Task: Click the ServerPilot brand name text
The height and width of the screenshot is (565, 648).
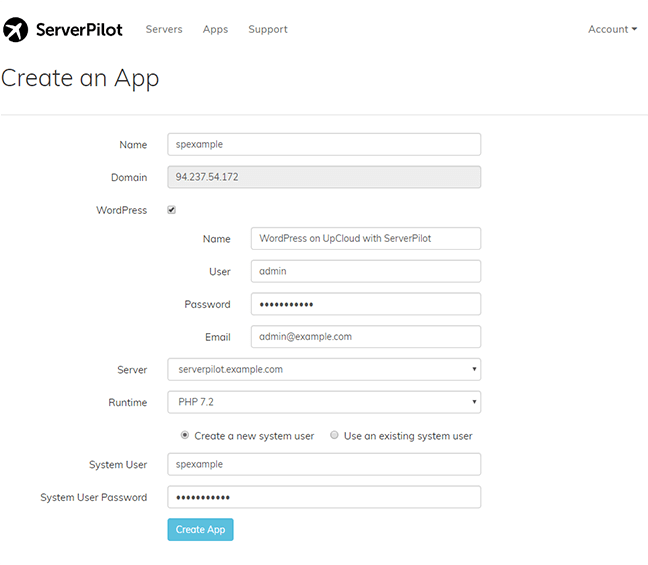Action: click(79, 30)
